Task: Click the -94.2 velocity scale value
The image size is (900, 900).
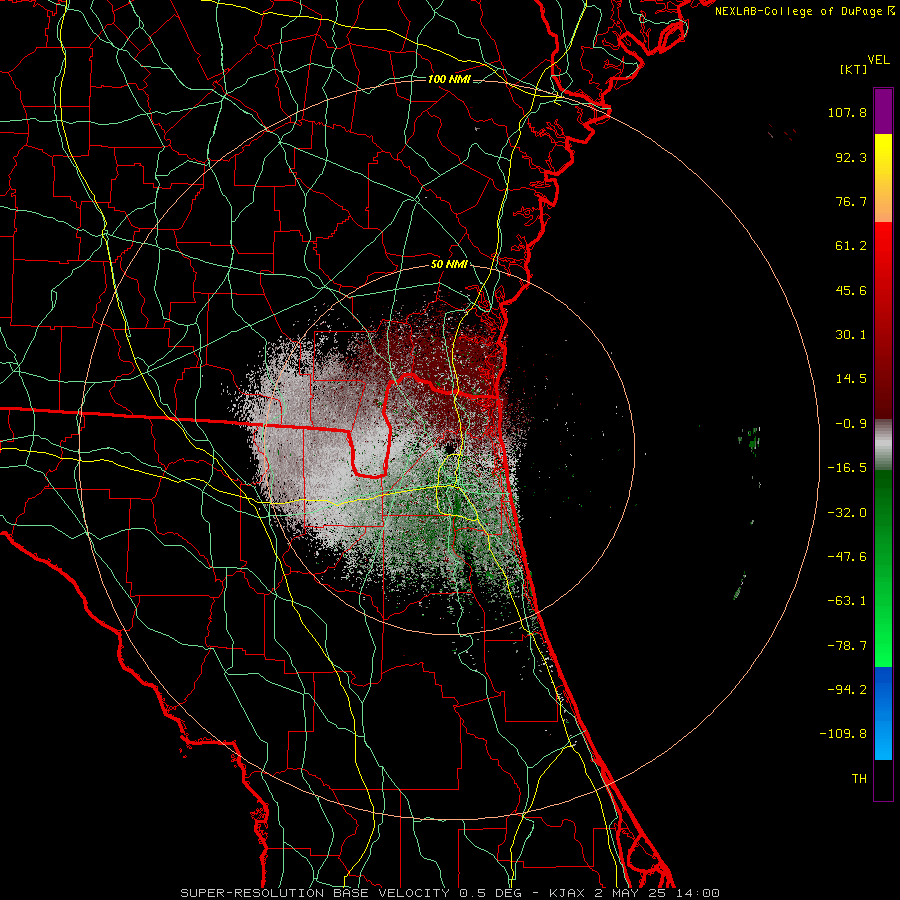Action: tap(847, 689)
